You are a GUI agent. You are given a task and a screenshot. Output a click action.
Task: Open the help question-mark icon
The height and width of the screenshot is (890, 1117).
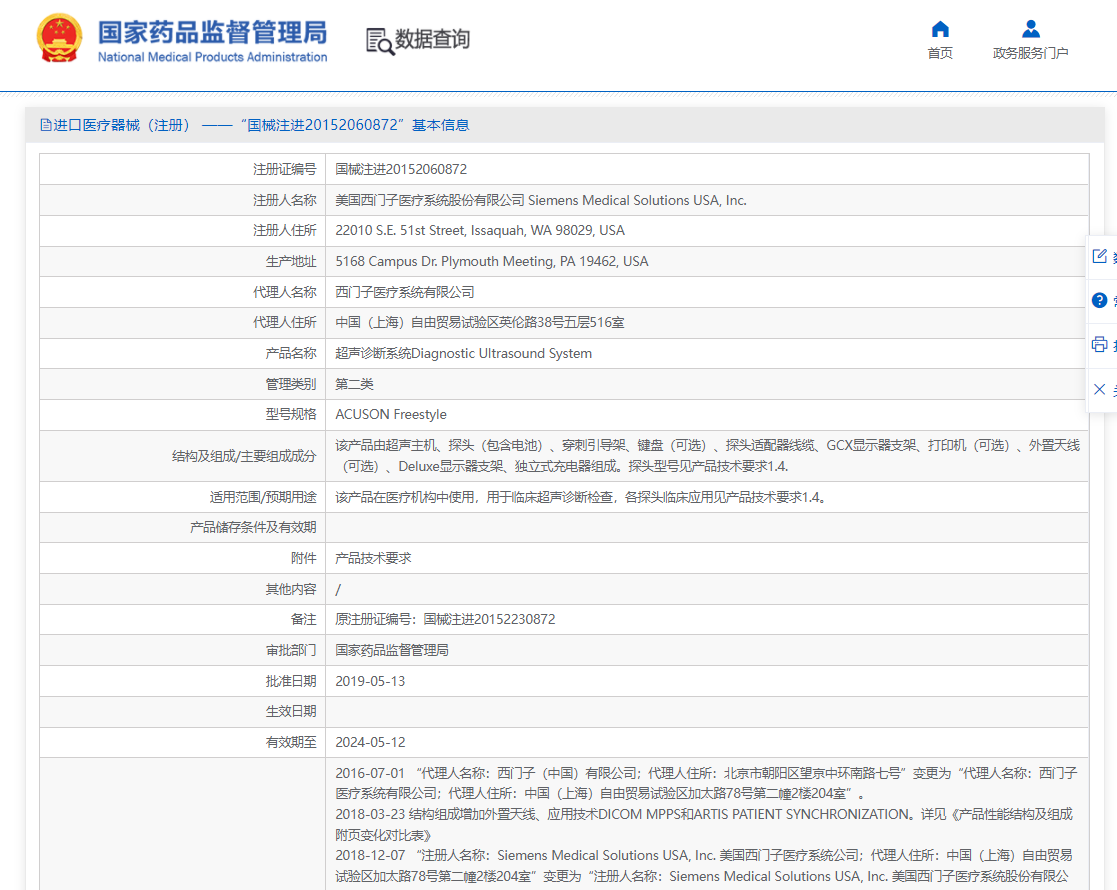point(1100,300)
